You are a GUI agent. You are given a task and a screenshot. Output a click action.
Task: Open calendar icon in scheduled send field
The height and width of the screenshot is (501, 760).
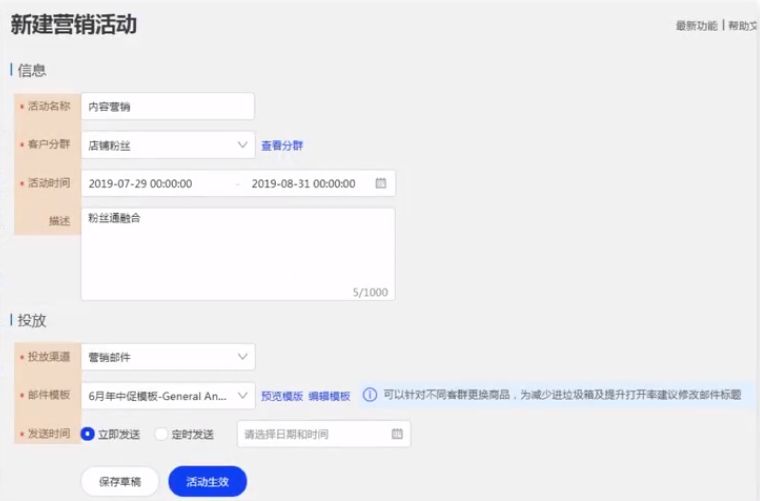(x=397, y=434)
